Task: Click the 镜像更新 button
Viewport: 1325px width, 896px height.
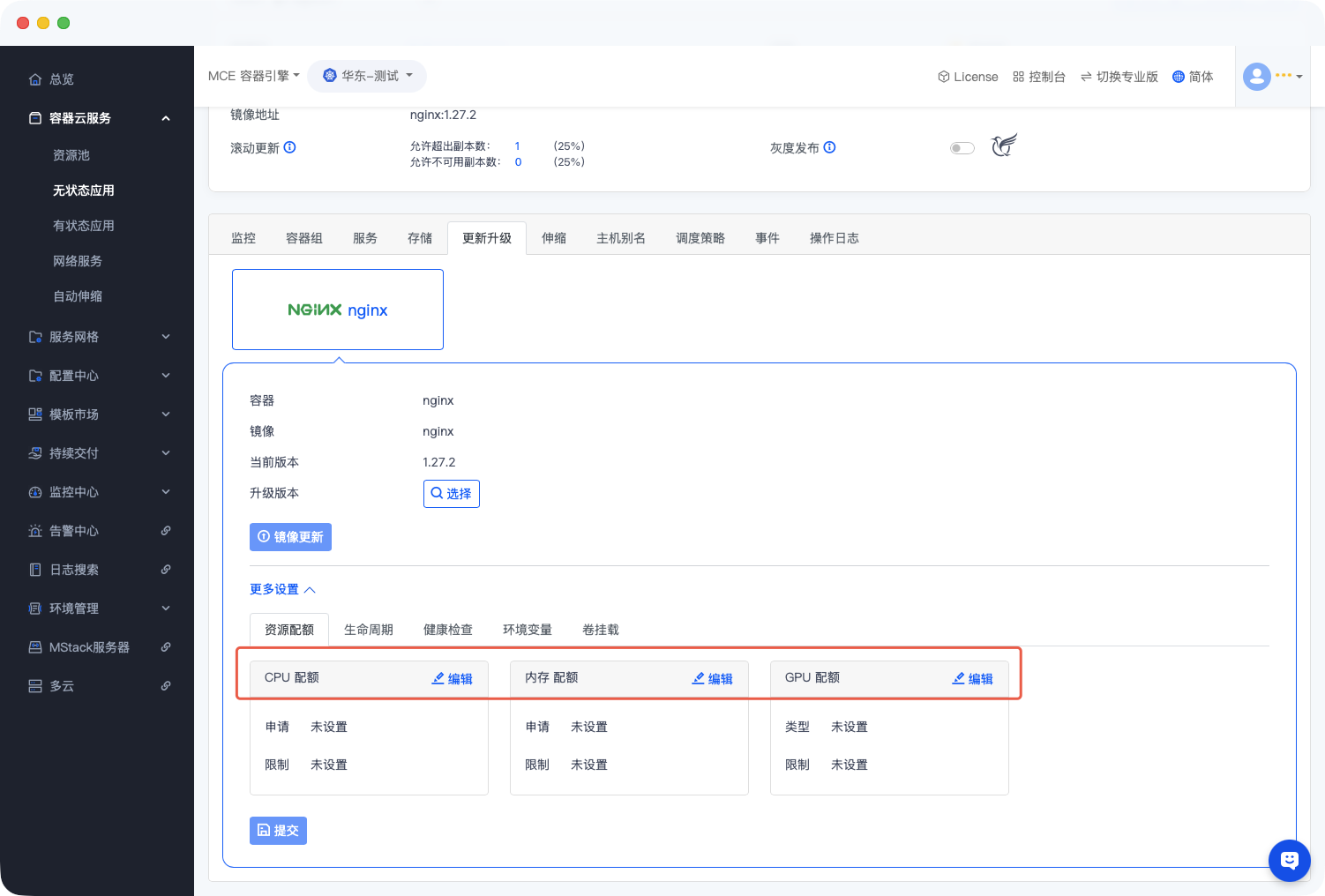Action: 290,537
